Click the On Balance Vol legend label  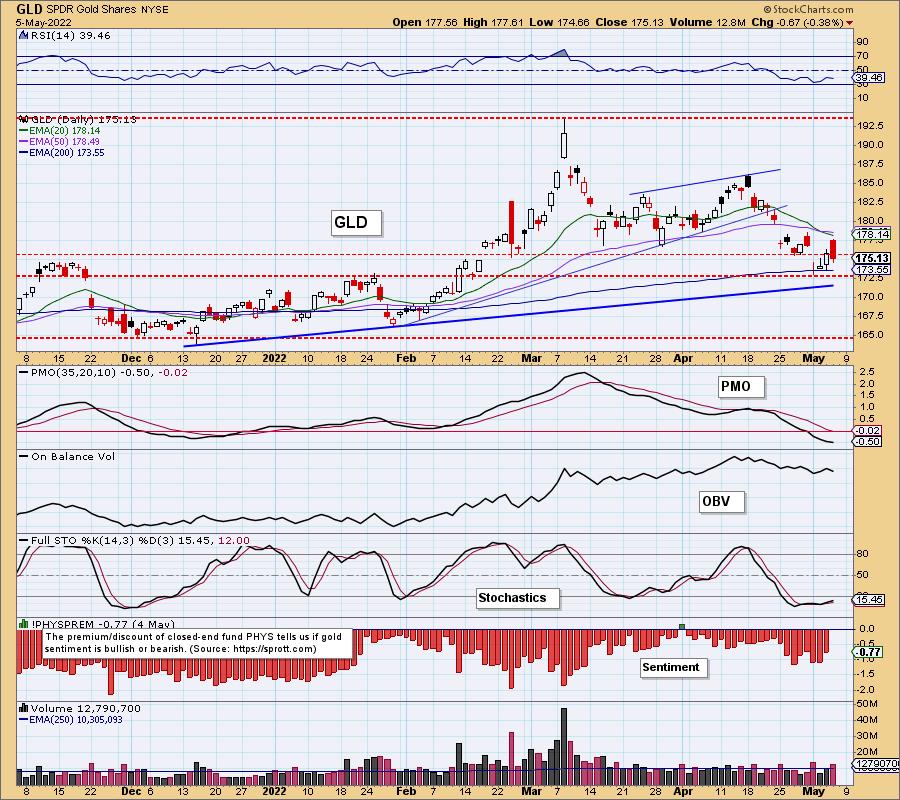pos(67,456)
